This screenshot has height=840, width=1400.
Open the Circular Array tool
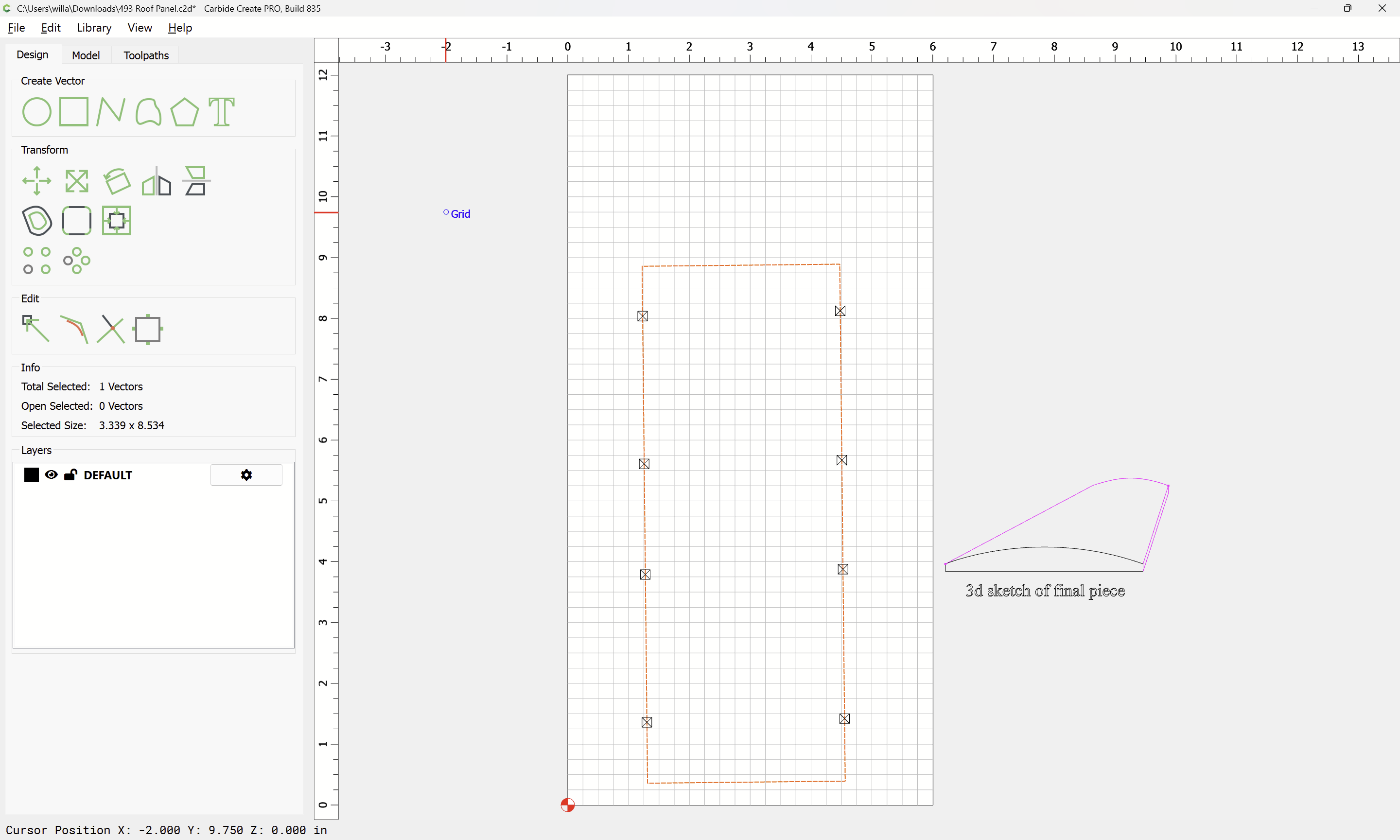76,261
